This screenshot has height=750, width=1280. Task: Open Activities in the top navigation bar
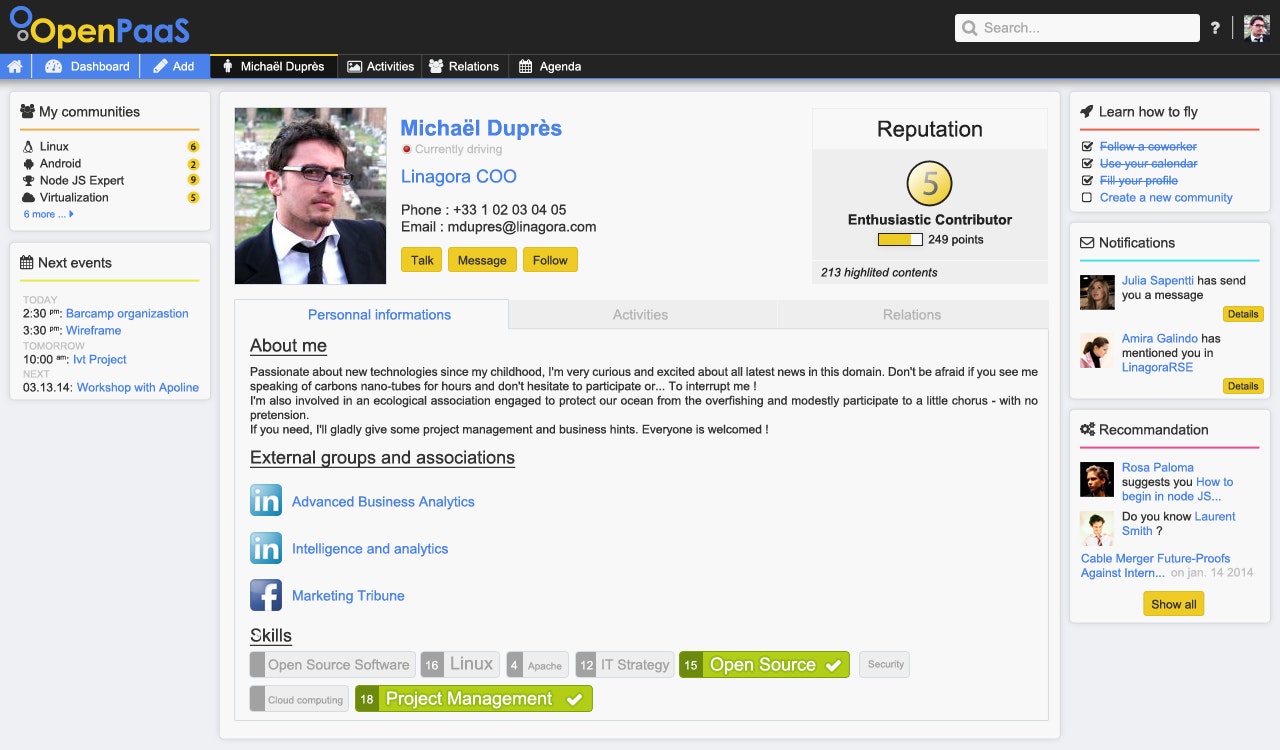[x=380, y=67]
